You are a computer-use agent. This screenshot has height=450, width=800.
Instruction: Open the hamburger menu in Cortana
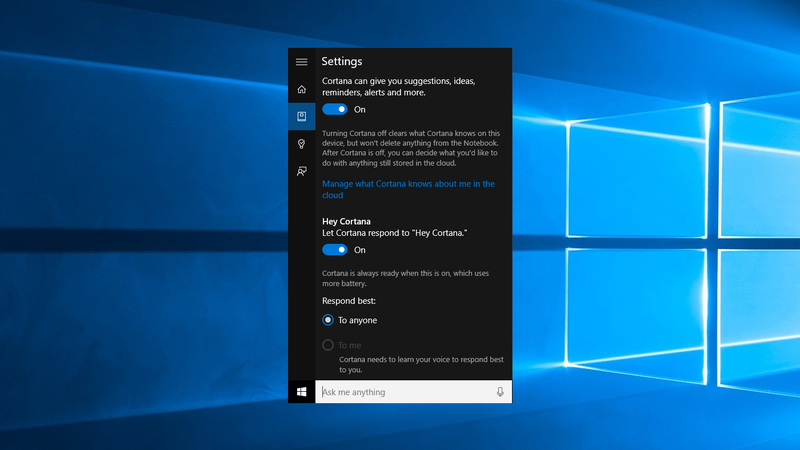click(302, 62)
